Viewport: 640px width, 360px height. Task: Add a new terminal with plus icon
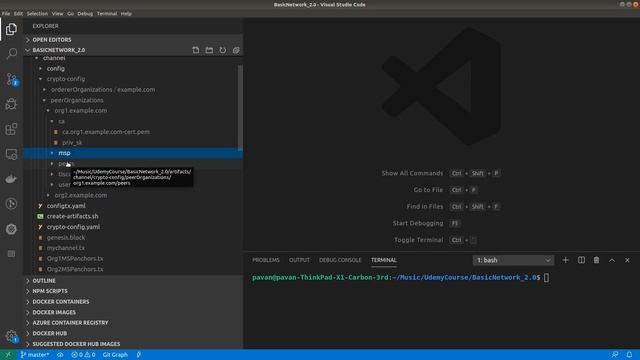pyautogui.click(x=565, y=260)
